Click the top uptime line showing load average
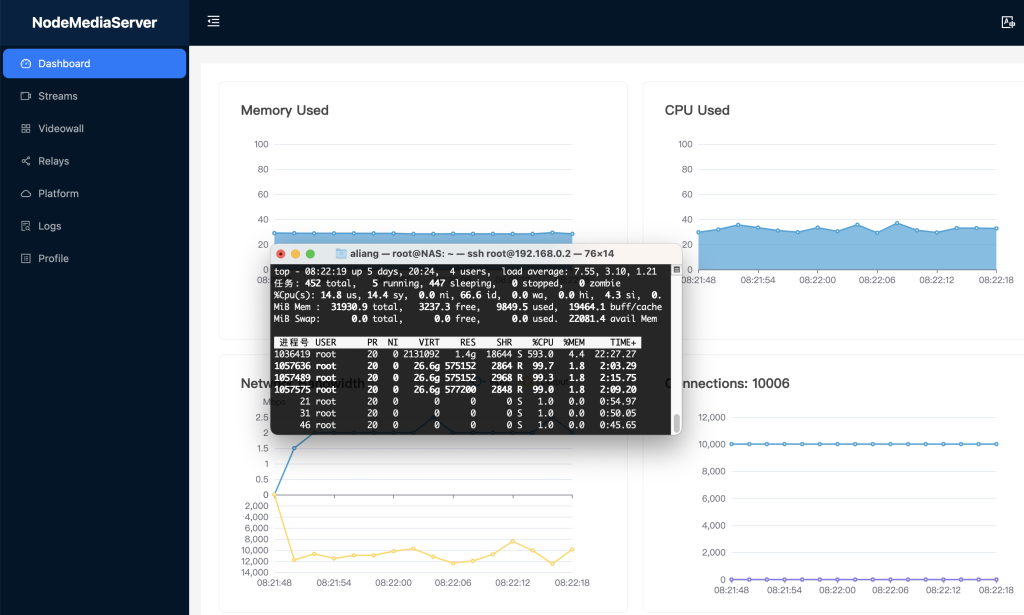 (x=465, y=272)
